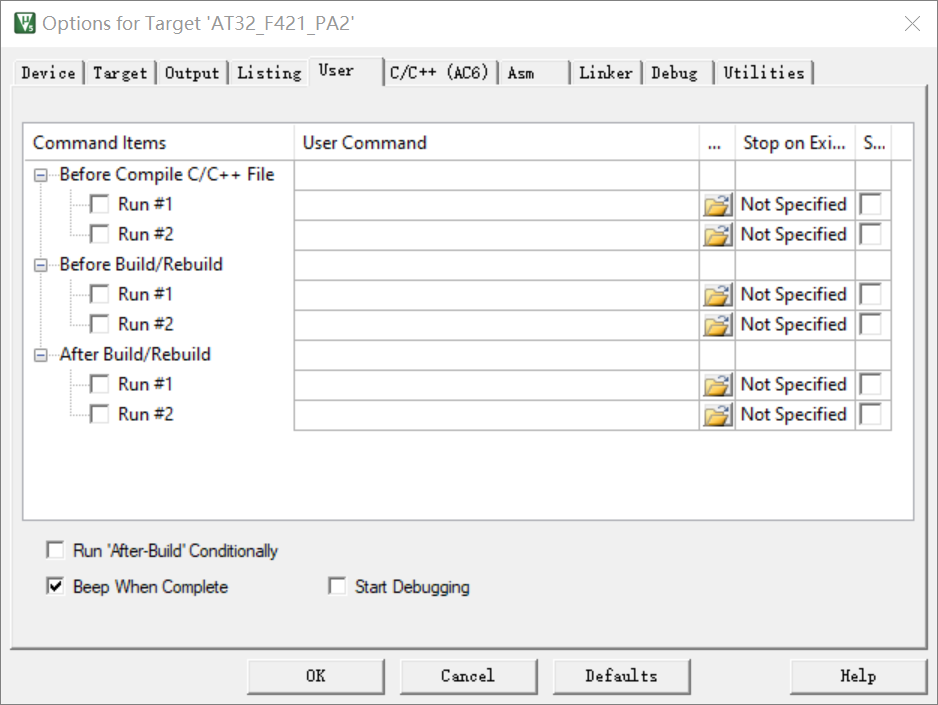Restore settings with Defaults button
The height and width of the screenshot is (705, 938).
click(621, 676)
